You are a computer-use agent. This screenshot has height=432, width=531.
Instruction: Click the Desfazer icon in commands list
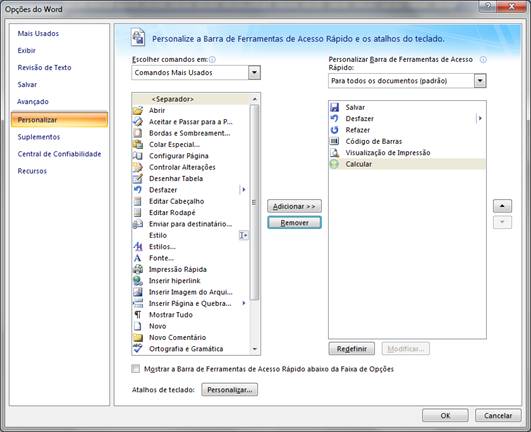click(x=137, y=190)
